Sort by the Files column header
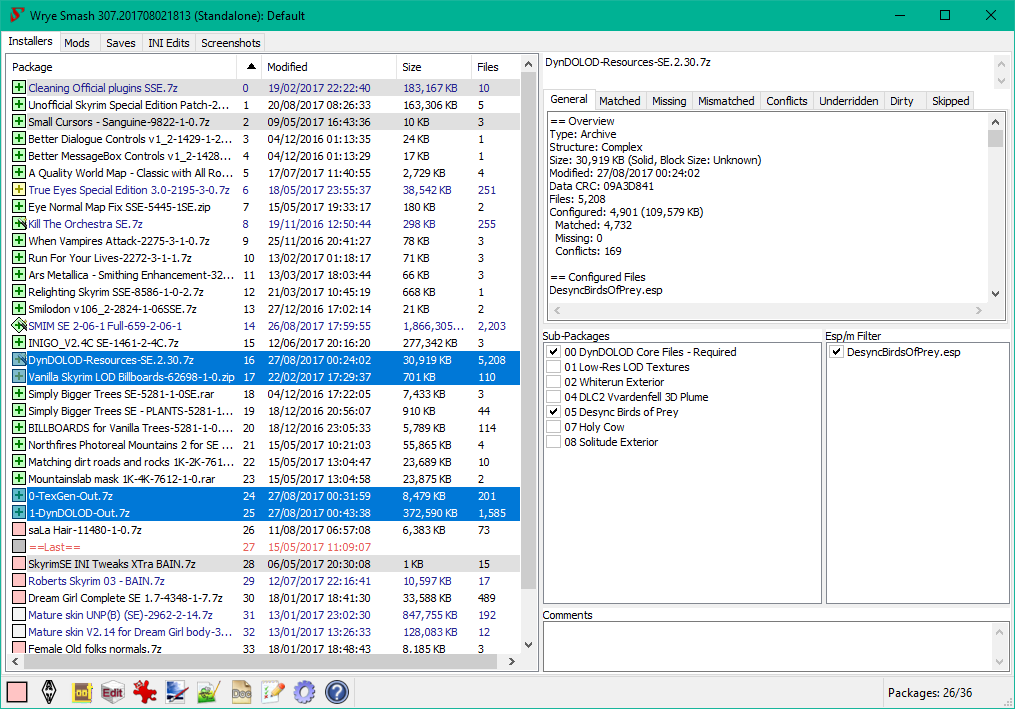This screenshot has height=709, width=1015. [495, 67]
